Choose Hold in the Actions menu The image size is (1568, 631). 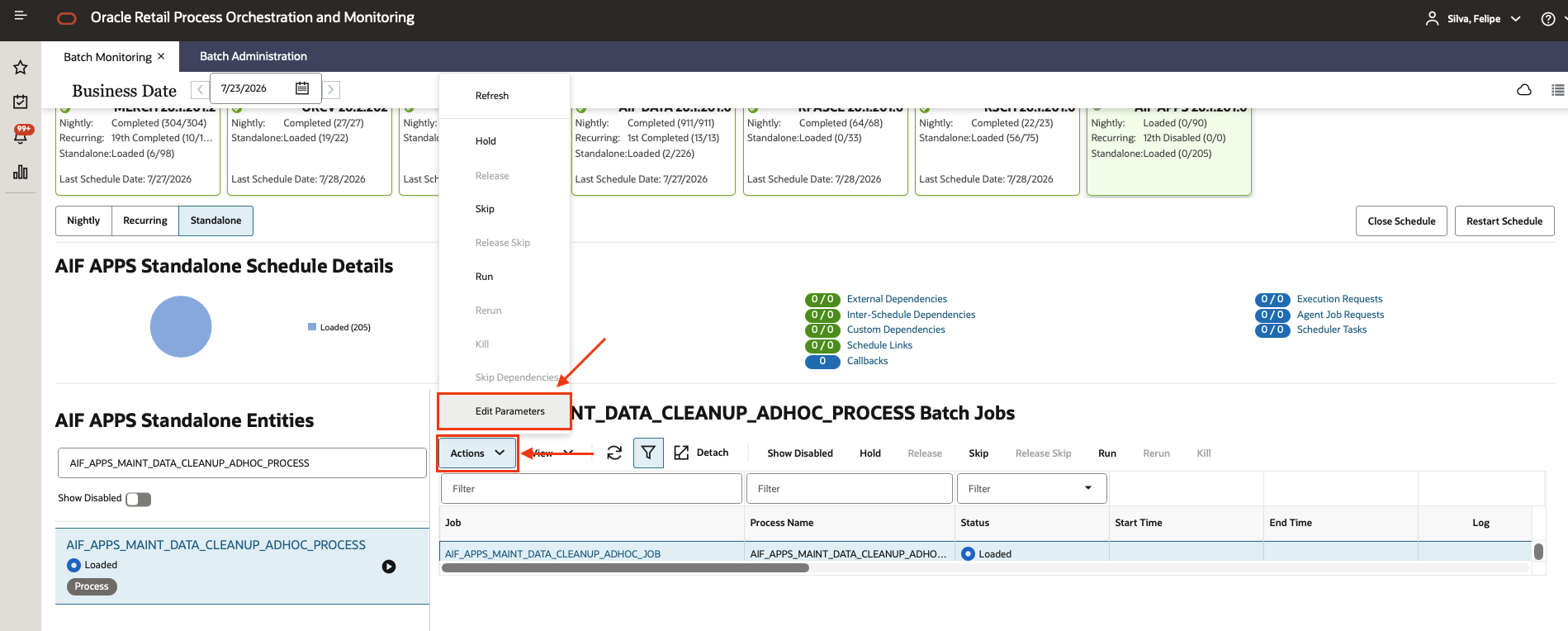click(x=486, y=141)
